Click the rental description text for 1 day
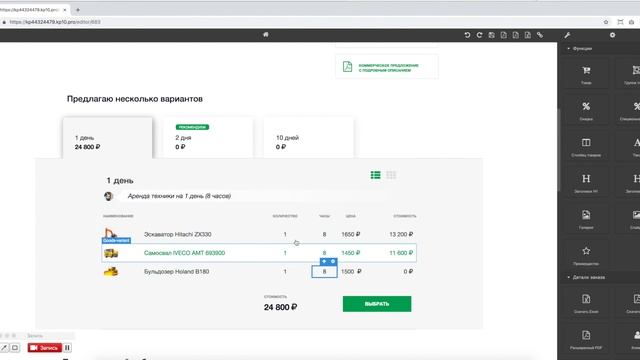This screenshot has height=360, width=640. [x=179, y=196]
